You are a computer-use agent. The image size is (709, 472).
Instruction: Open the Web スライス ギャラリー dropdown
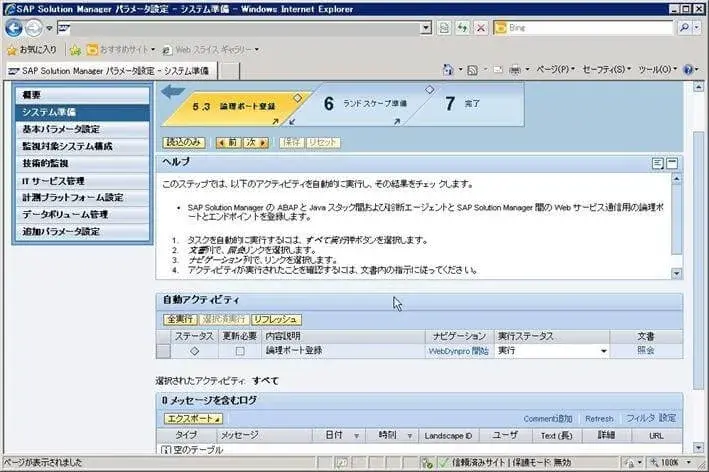pos(257,50)
